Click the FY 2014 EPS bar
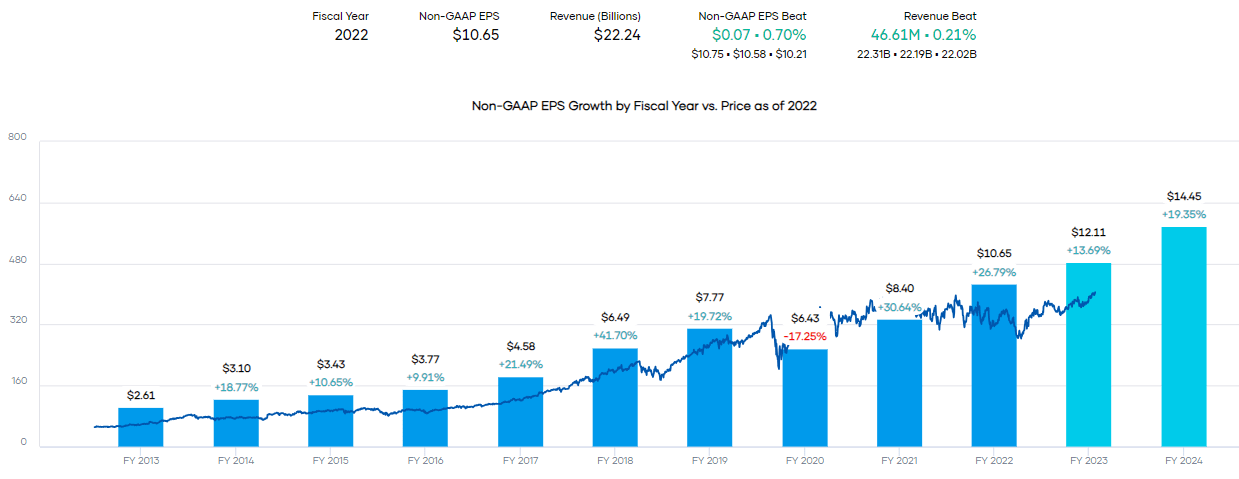Viewport: 1239px width, 479px height. (235, 423)
